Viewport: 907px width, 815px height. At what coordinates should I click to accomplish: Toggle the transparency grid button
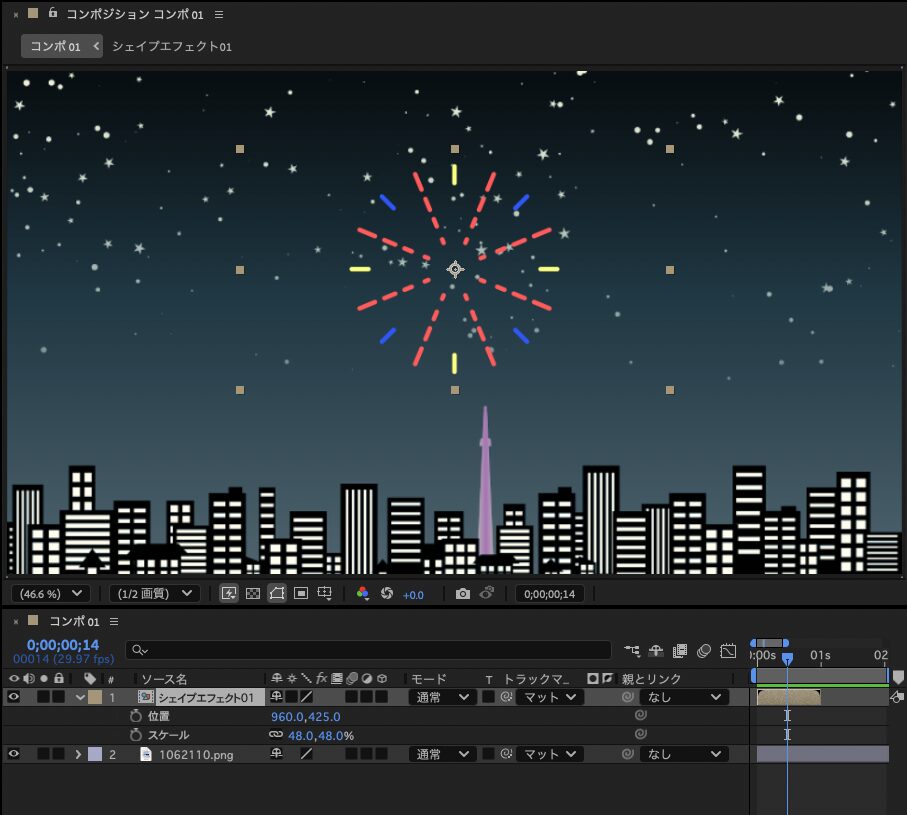[x=253, y=593]
